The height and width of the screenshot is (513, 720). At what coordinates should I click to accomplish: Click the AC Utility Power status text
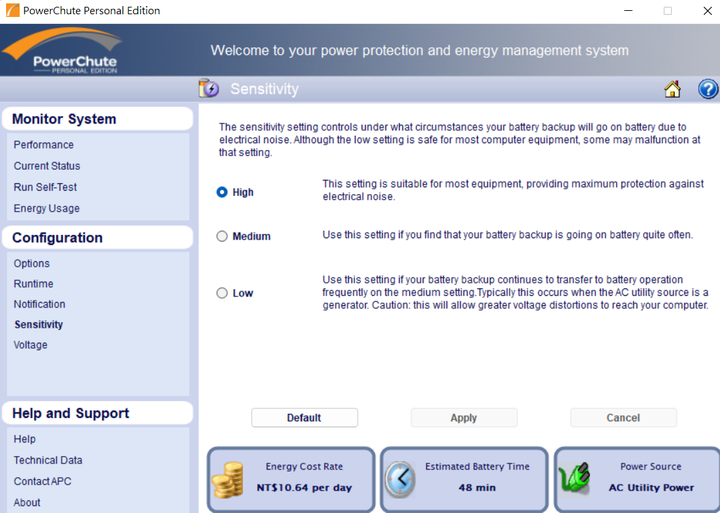[651, 487]
